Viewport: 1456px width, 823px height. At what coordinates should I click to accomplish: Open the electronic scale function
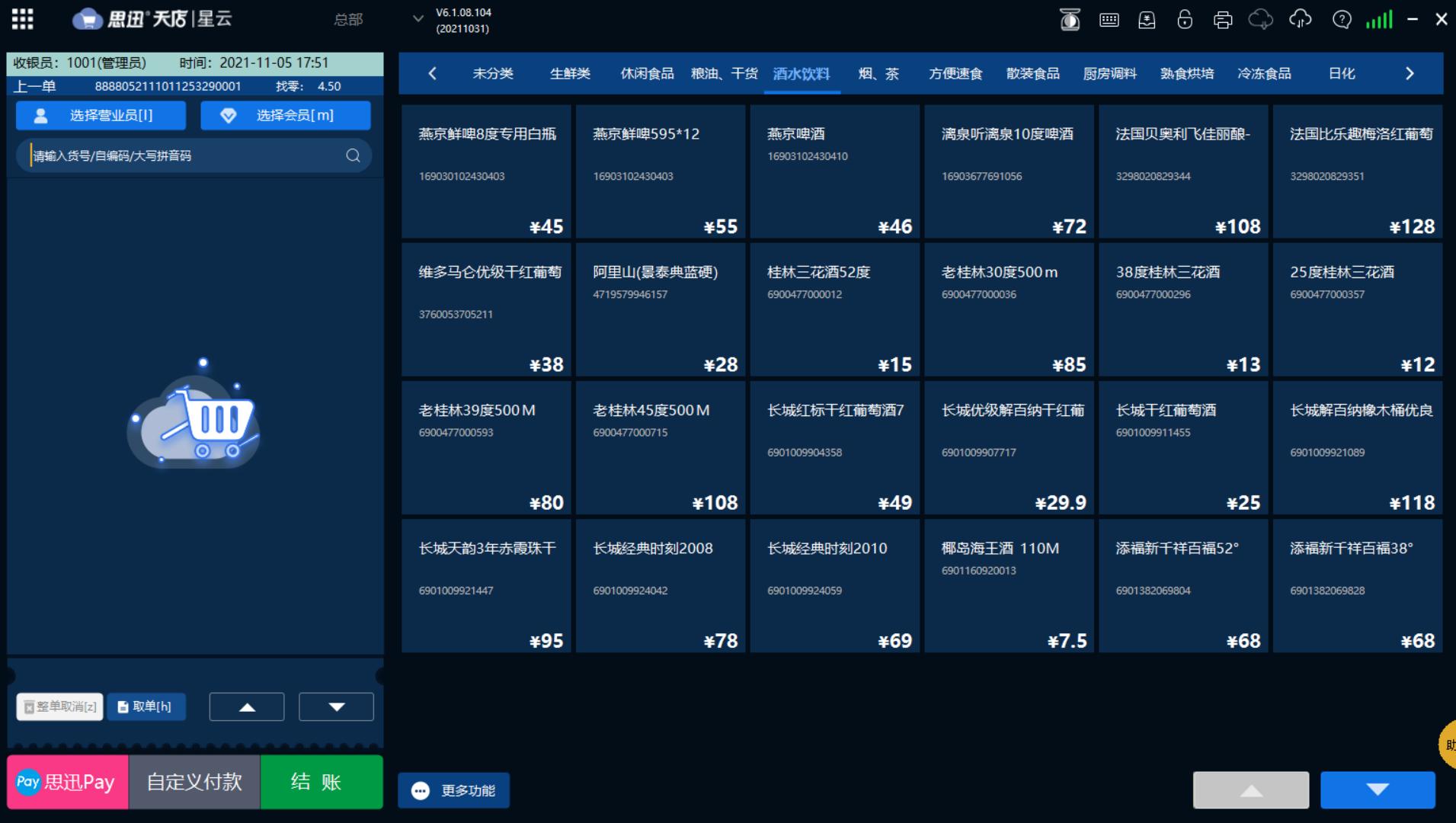click(x=1070, y=19)
